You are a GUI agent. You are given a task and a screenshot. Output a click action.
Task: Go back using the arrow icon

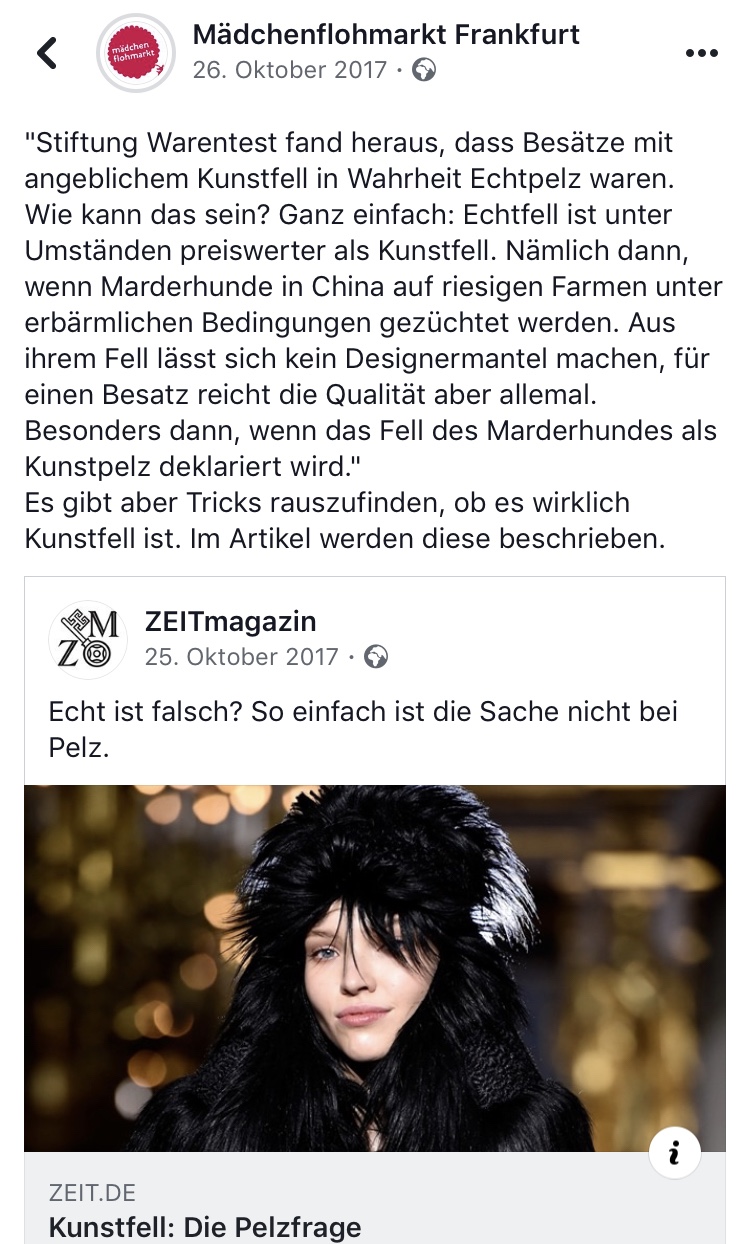(46, 52)
